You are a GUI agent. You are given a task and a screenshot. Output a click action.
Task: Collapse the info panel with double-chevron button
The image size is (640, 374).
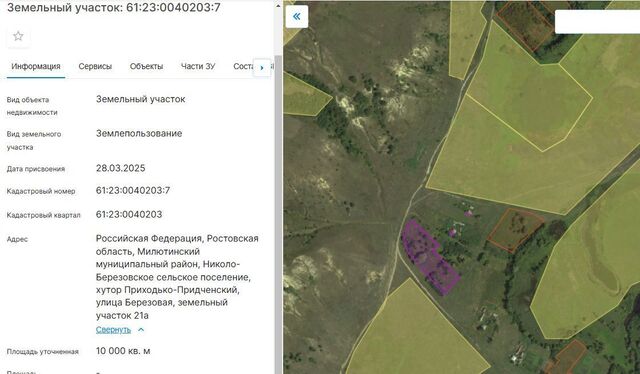click(x=297, y=17)
